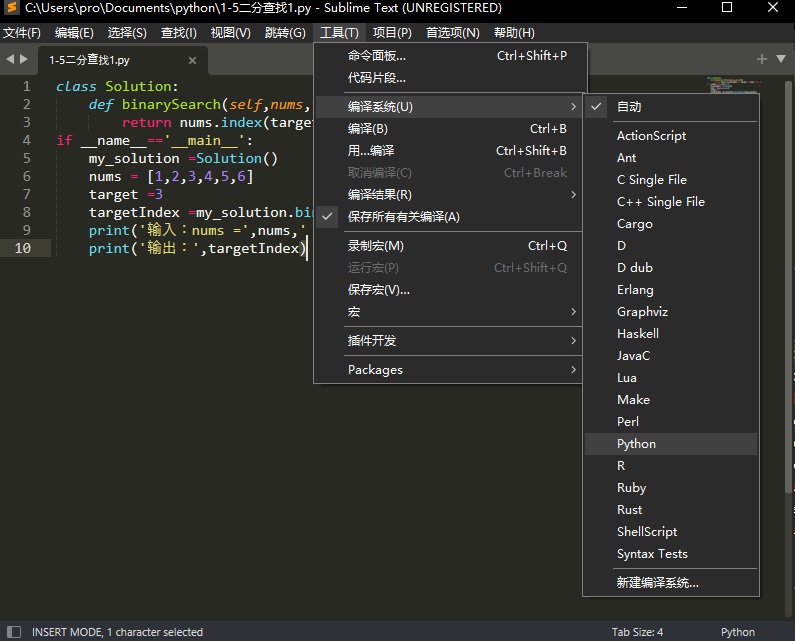Close the 工具(T) menu
This screenshot has height=641, width=795.
click(x=339, y=33)
